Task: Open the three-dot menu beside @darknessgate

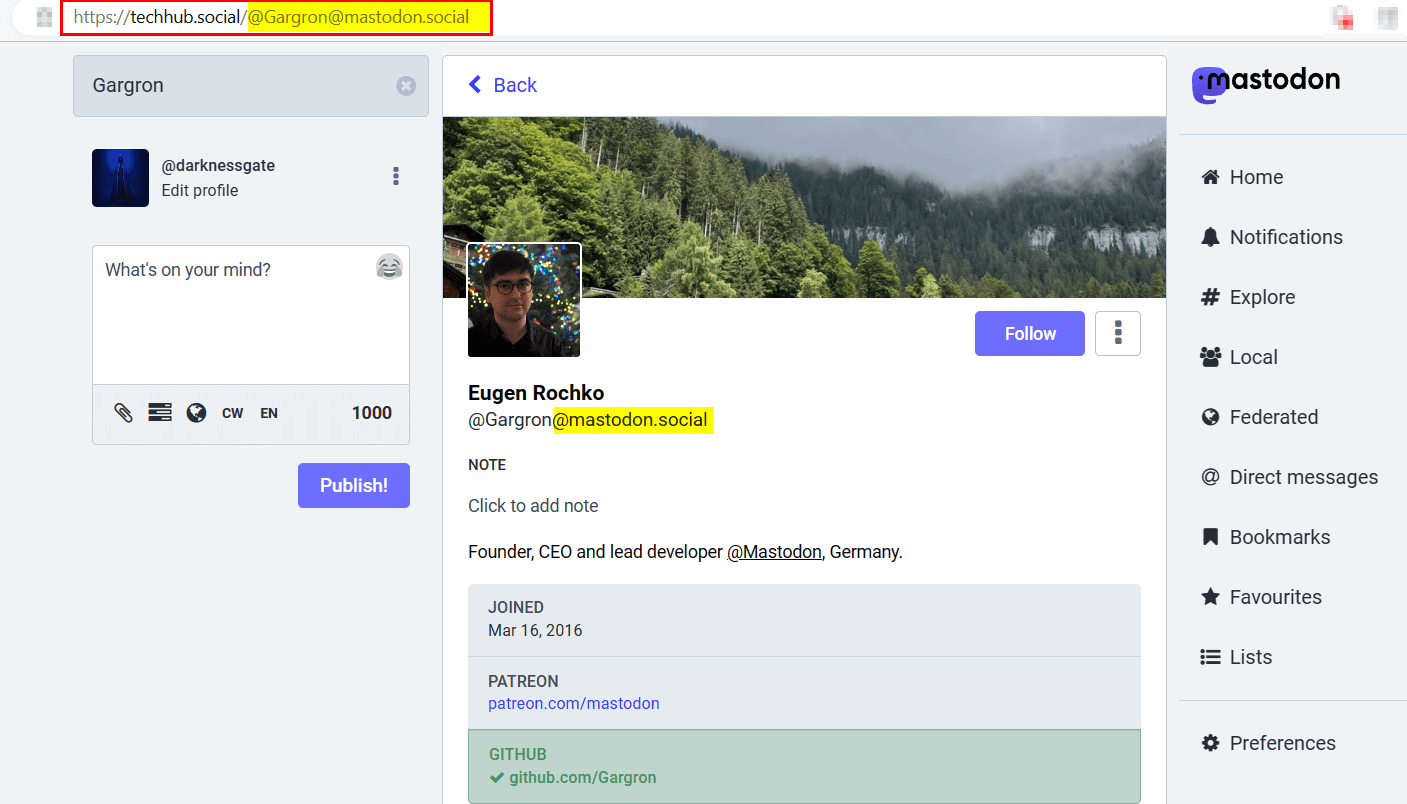Action: click(x=396, y=177)
